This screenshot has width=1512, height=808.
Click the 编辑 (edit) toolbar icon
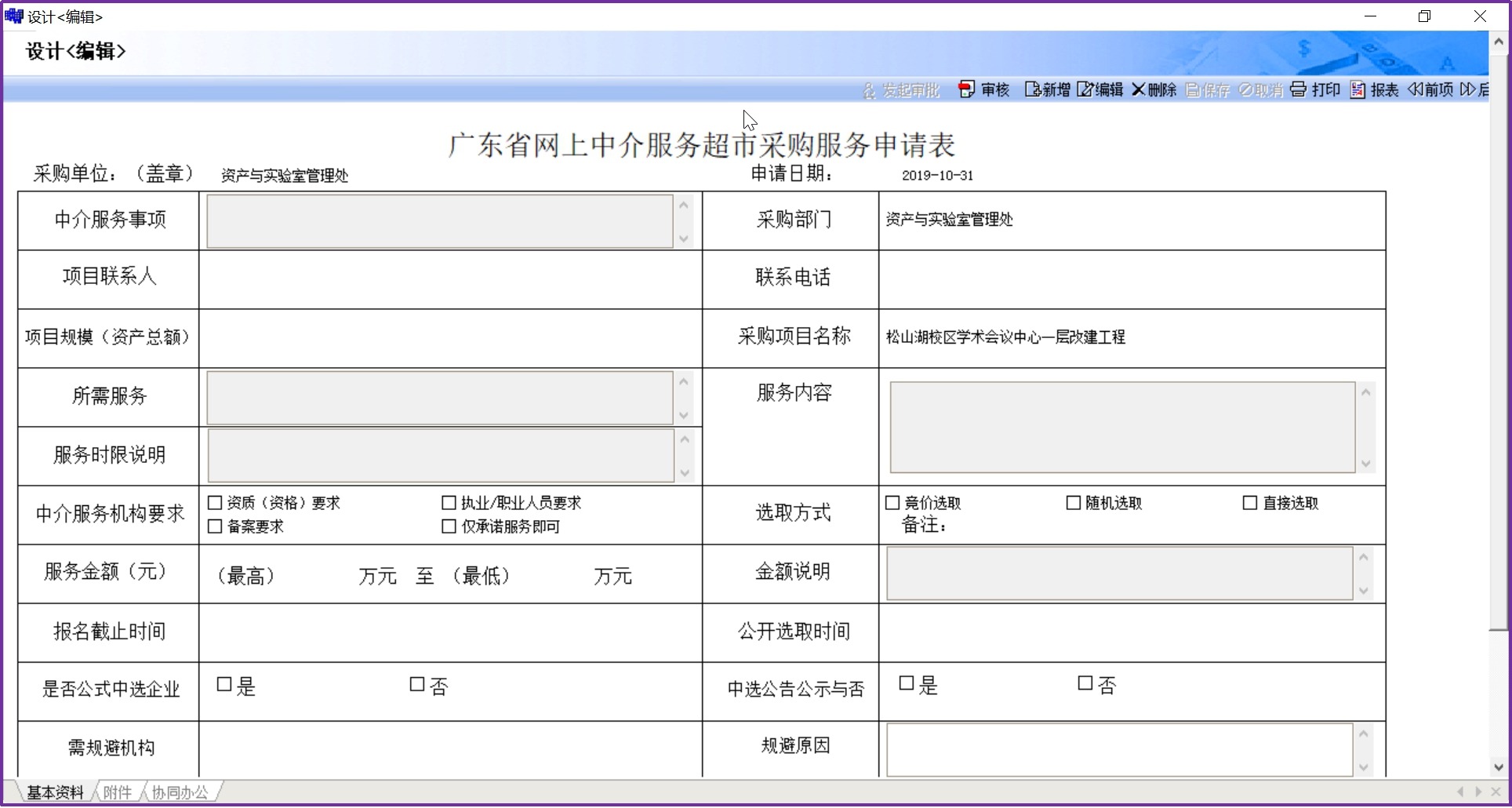(x=1085, y=89)
